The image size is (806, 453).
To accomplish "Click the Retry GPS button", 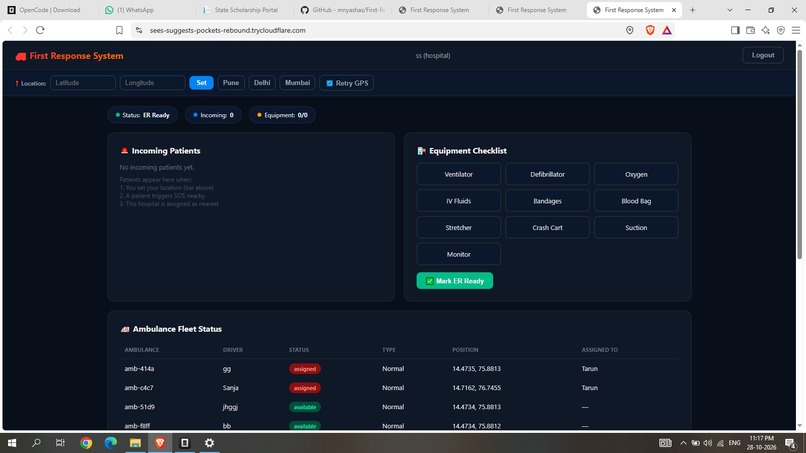I will coord(346,83).
